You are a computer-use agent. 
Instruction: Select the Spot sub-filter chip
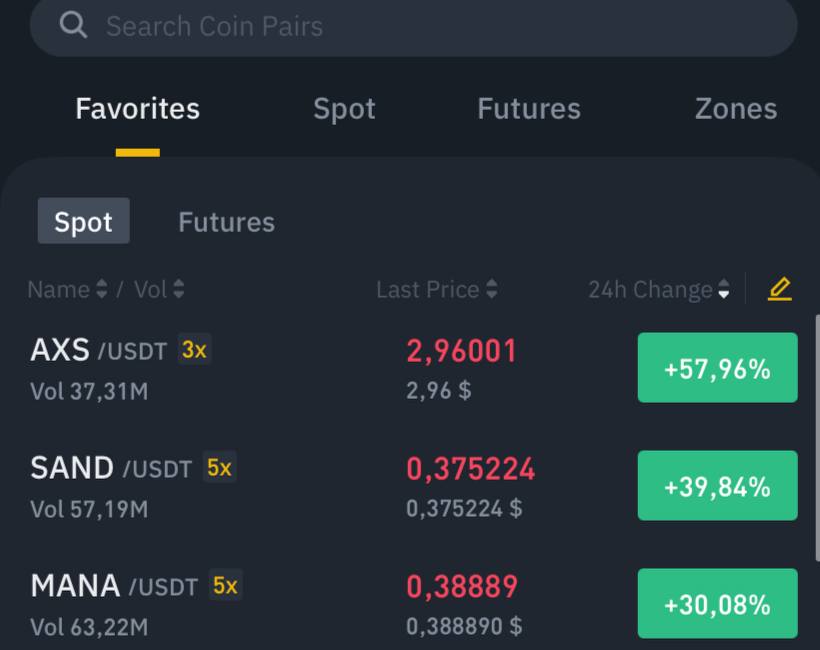[x=84, y=221]
